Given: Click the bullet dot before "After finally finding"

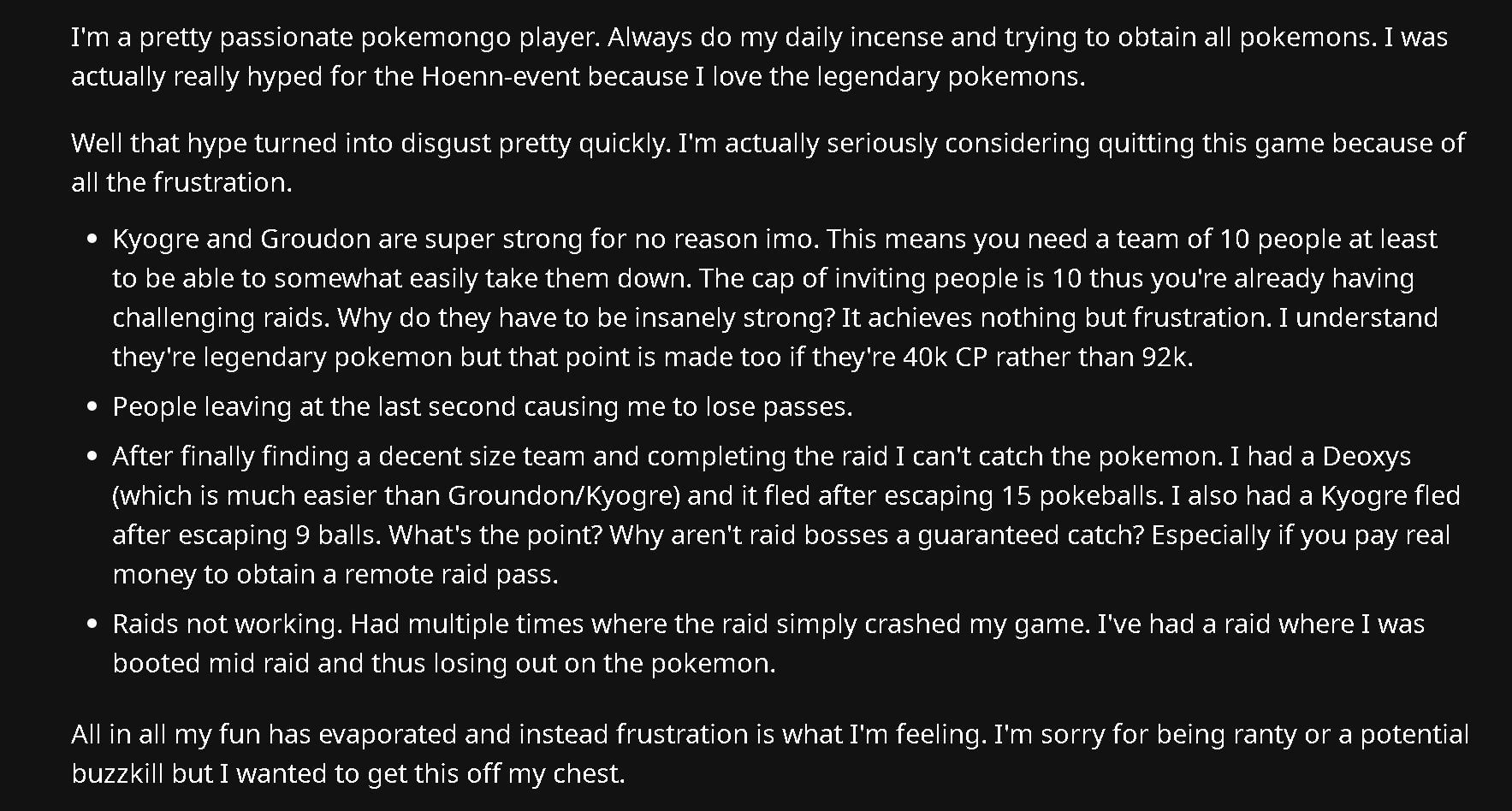Looking at the screenshot, I should click(x=92, y=456).
